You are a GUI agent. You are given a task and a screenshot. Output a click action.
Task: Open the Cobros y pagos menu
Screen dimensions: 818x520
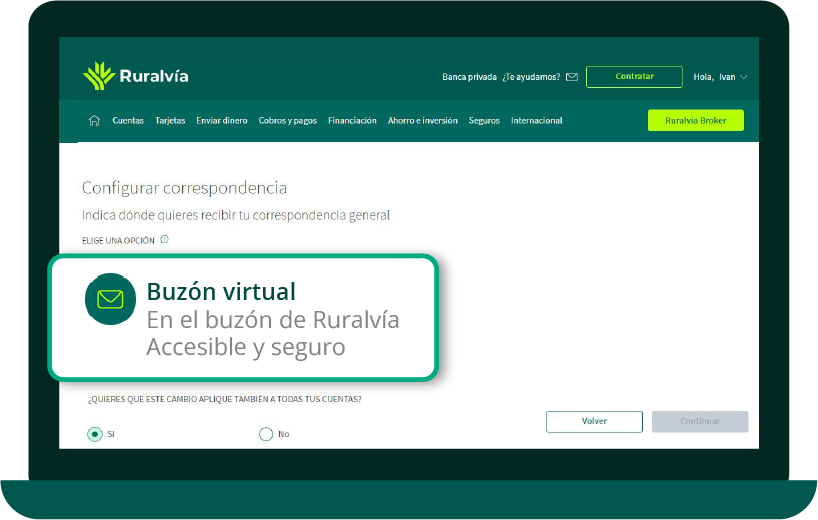(288, 120)
